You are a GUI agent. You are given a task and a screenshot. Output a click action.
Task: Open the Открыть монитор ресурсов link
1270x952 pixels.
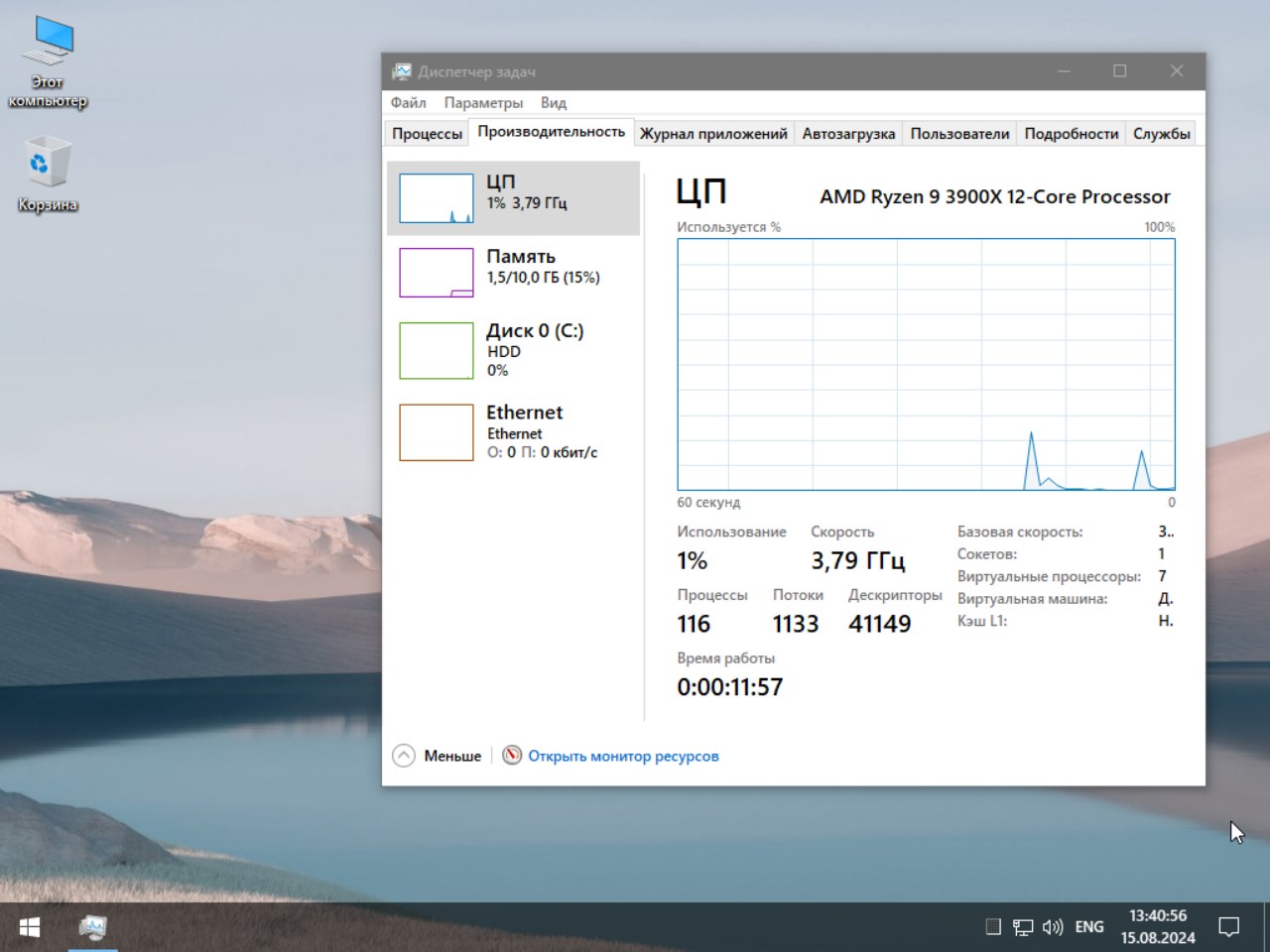623,756
